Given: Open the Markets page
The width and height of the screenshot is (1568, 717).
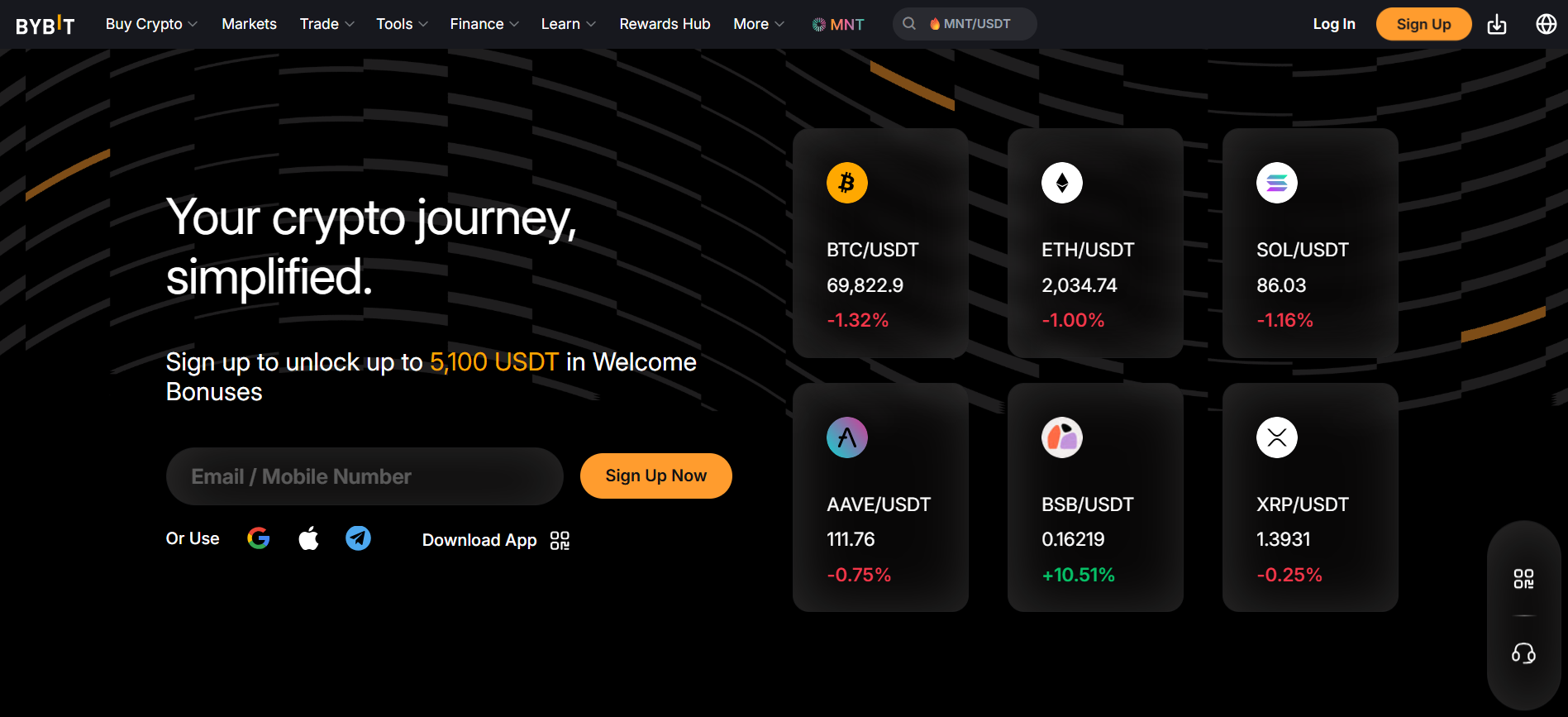Looking at the screenshot, I should 249,24.
